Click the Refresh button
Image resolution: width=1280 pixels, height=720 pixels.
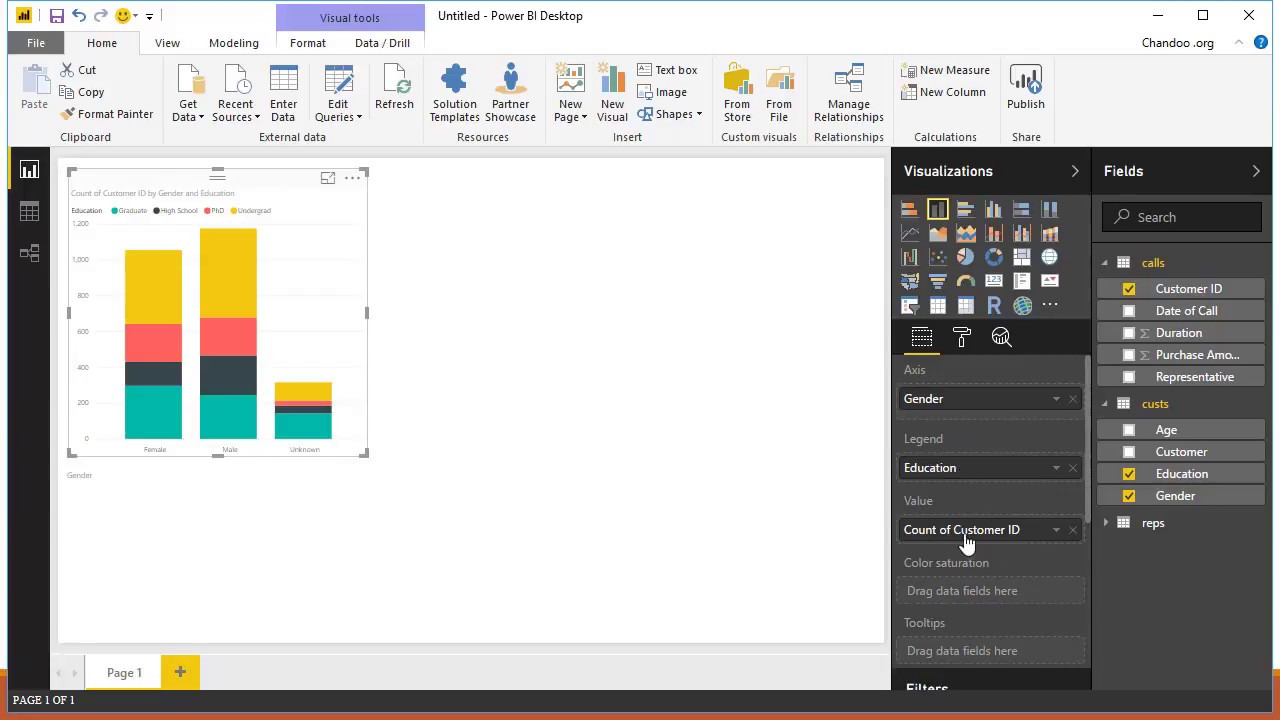coord(394,88)
